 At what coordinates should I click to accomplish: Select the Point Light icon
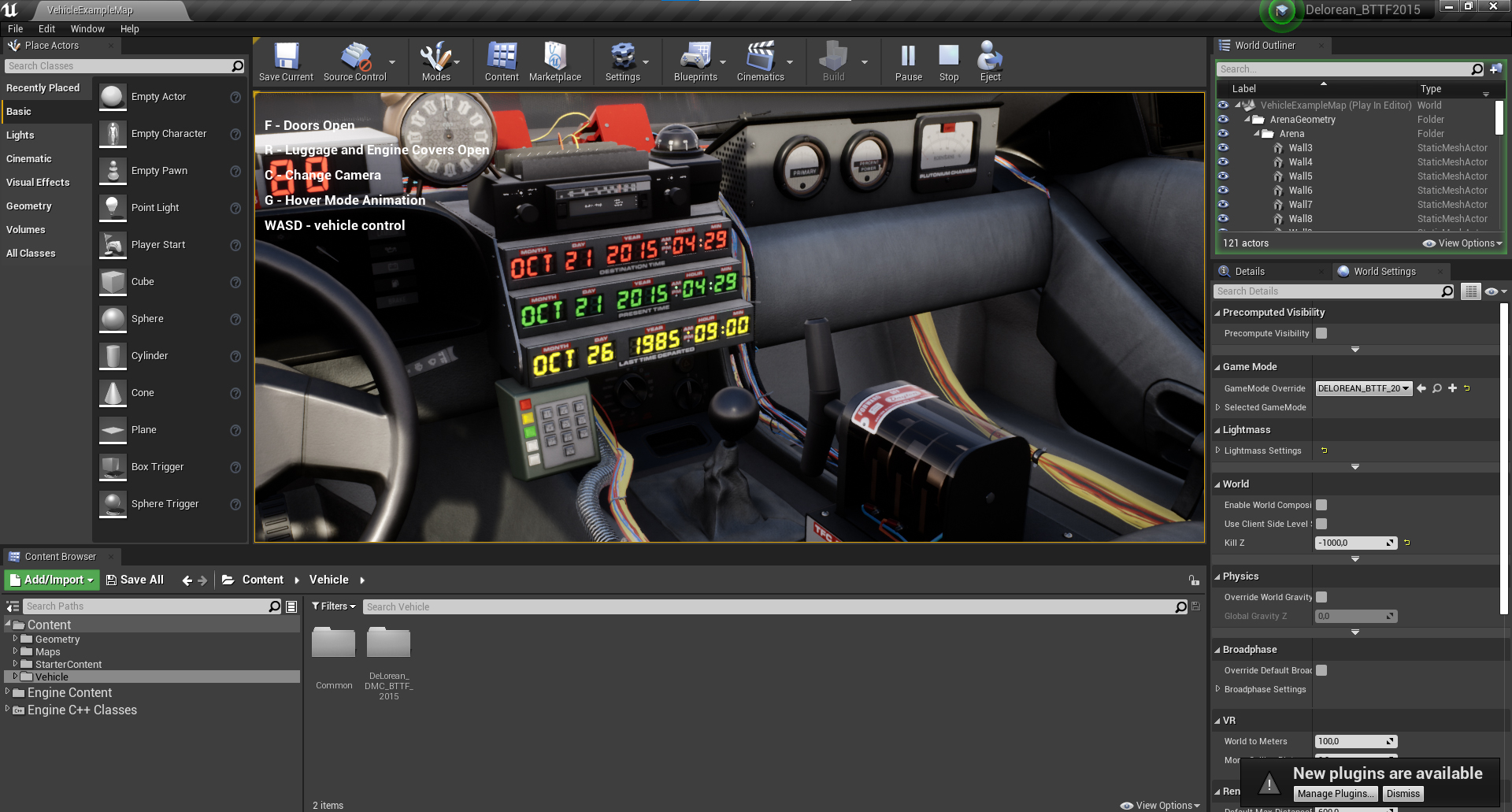[x=113, y=208]
